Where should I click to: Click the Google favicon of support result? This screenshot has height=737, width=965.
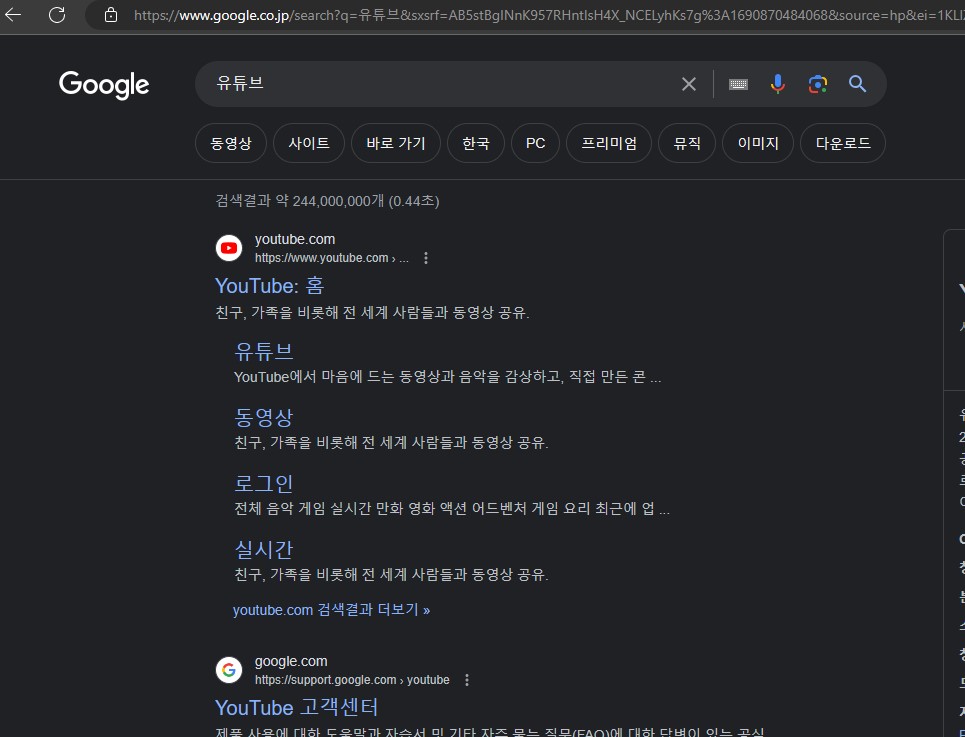point(229,670)
